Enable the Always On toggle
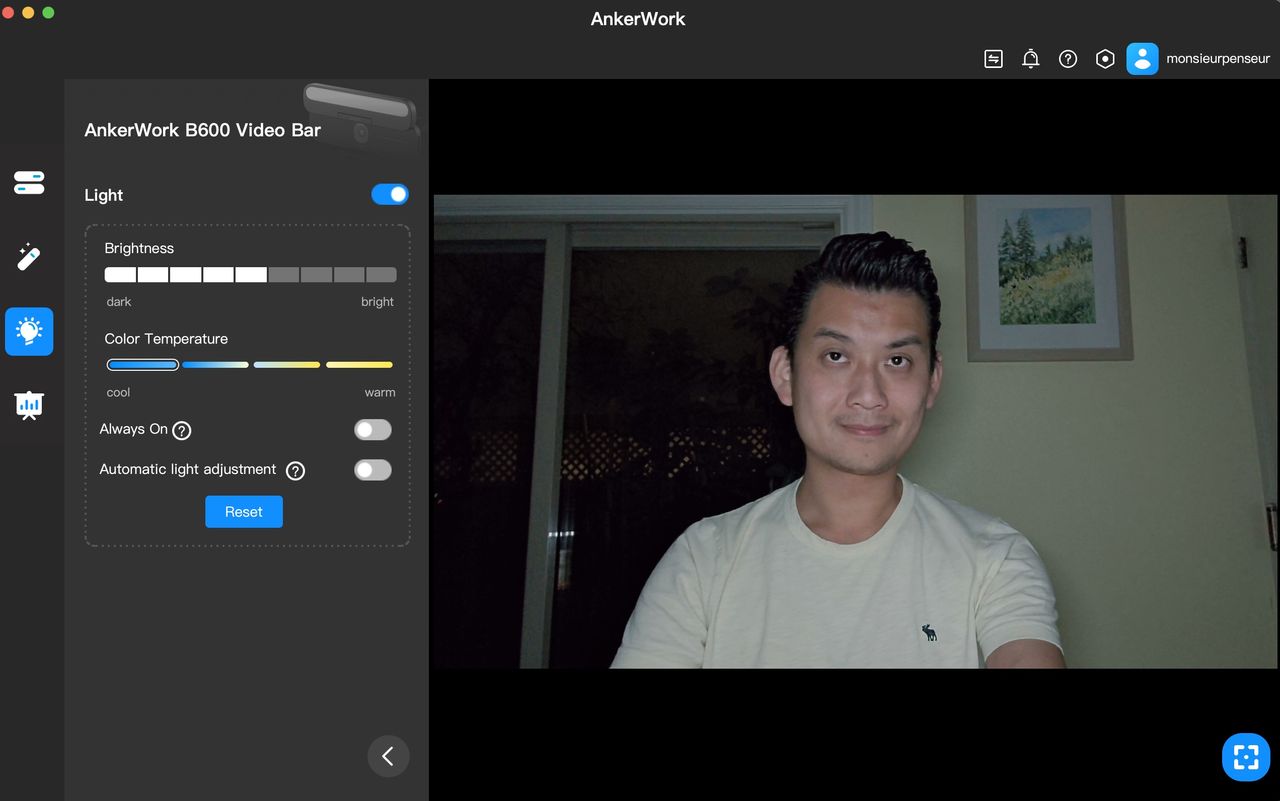 point(373,430)
